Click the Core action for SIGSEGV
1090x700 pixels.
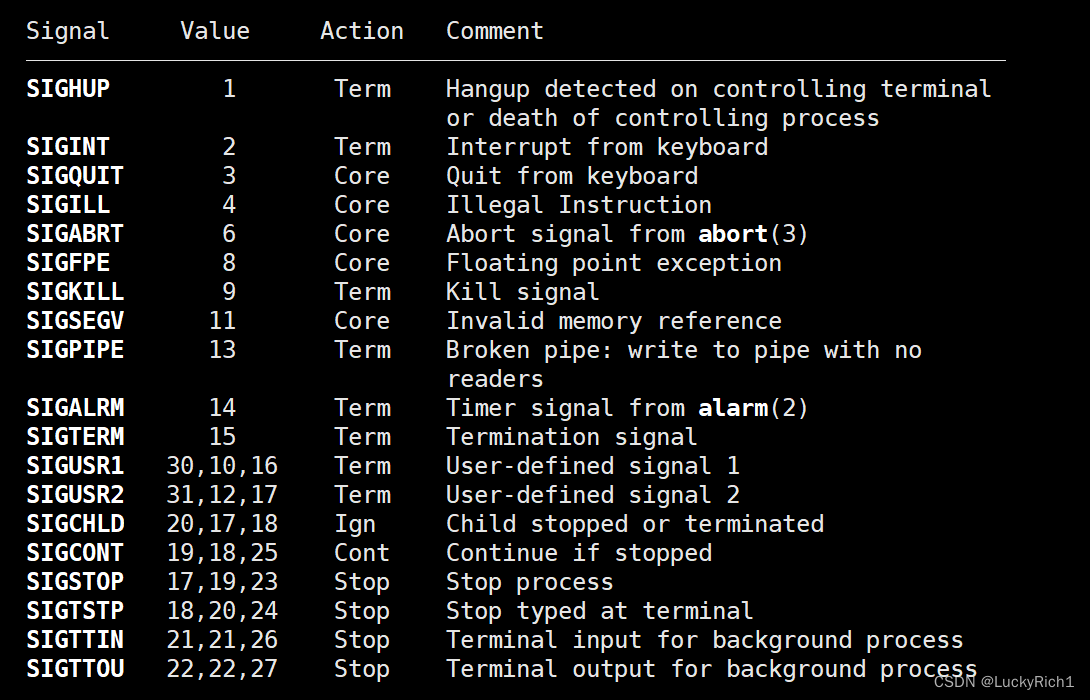coord(361,321)
